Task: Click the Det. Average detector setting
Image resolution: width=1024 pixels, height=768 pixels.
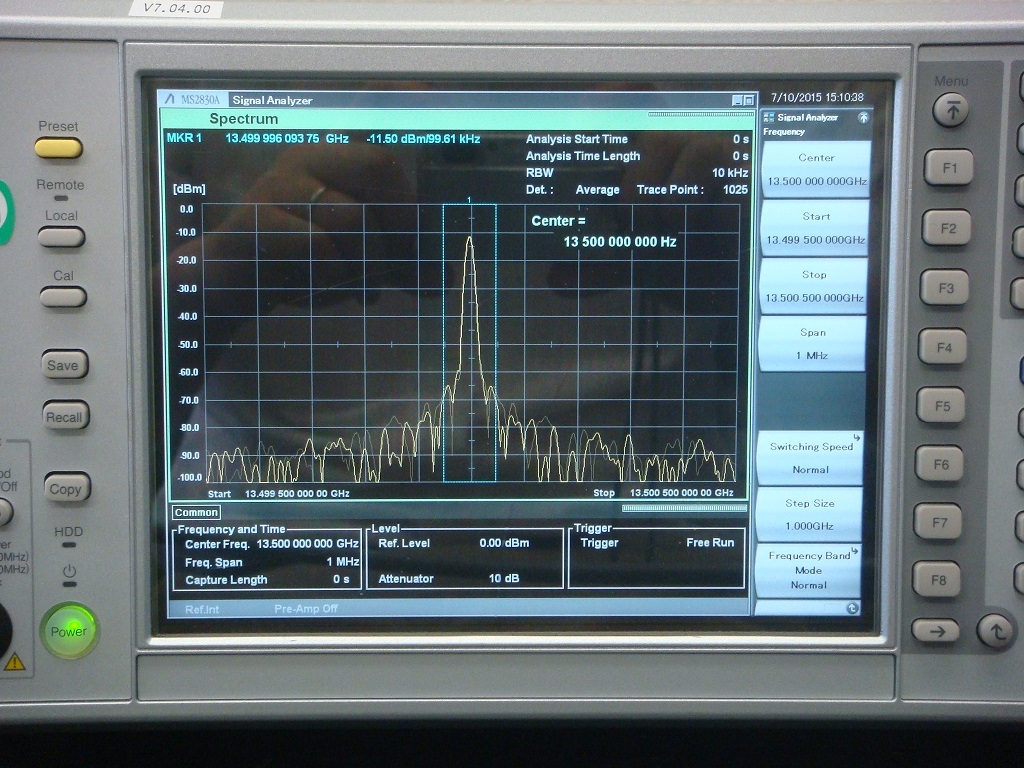Action: (x=573, y=189)
